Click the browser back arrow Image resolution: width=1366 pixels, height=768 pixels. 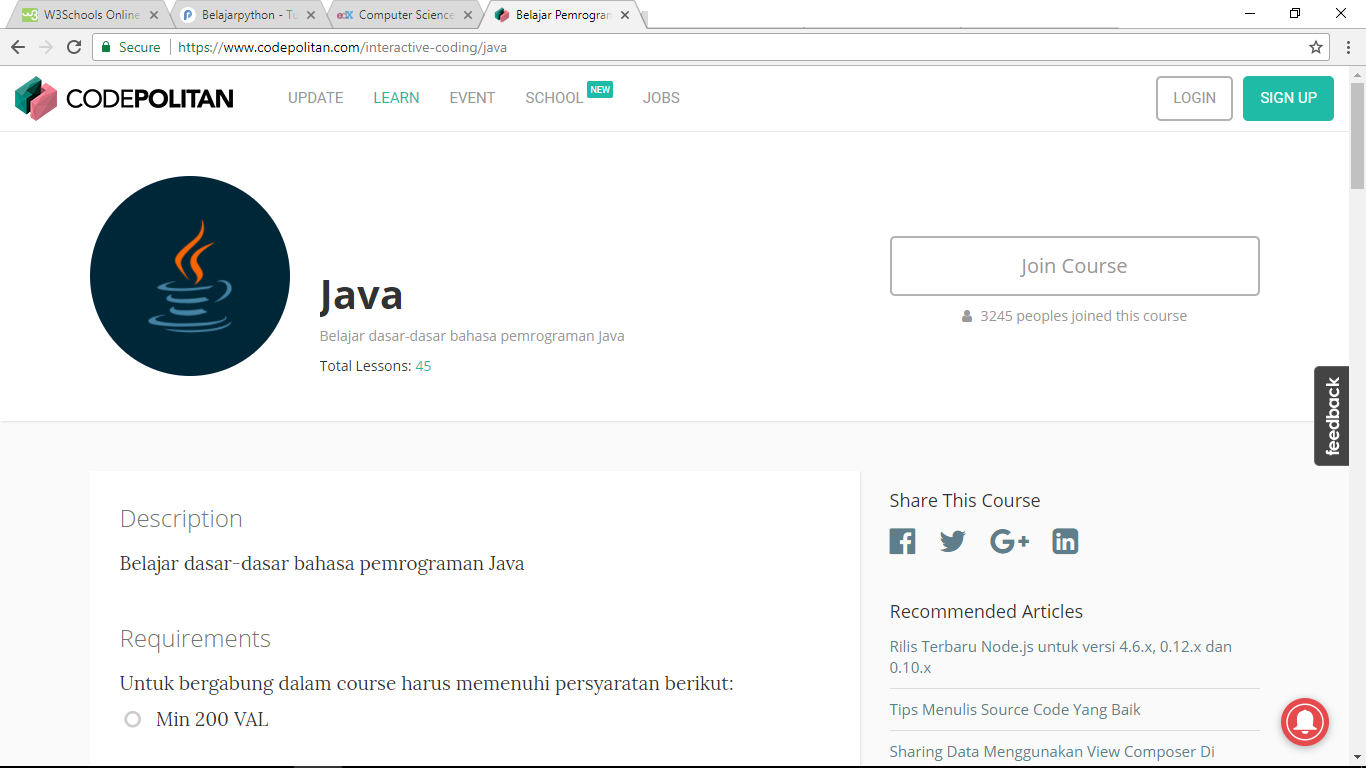click(x=18, y=47)
